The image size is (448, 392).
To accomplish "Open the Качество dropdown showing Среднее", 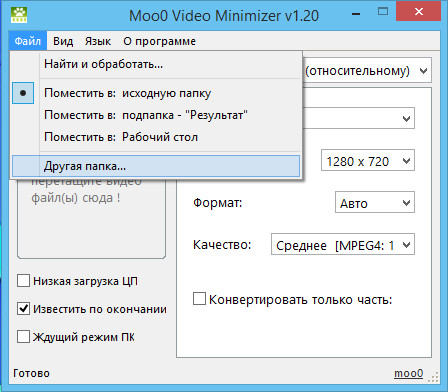I will pyautogui.click(x=343, y=245).
